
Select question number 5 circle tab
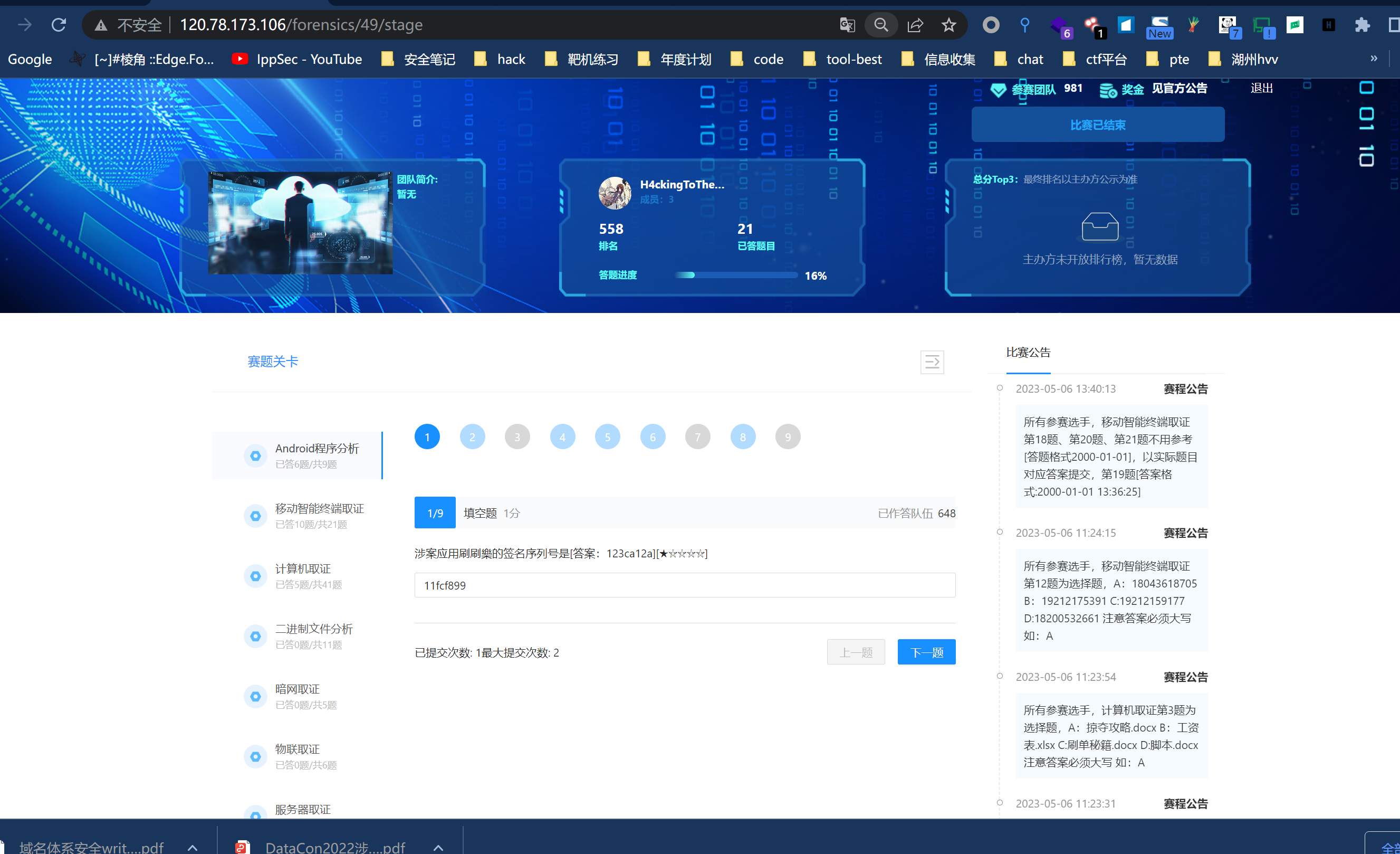click(x=608, y=436)
